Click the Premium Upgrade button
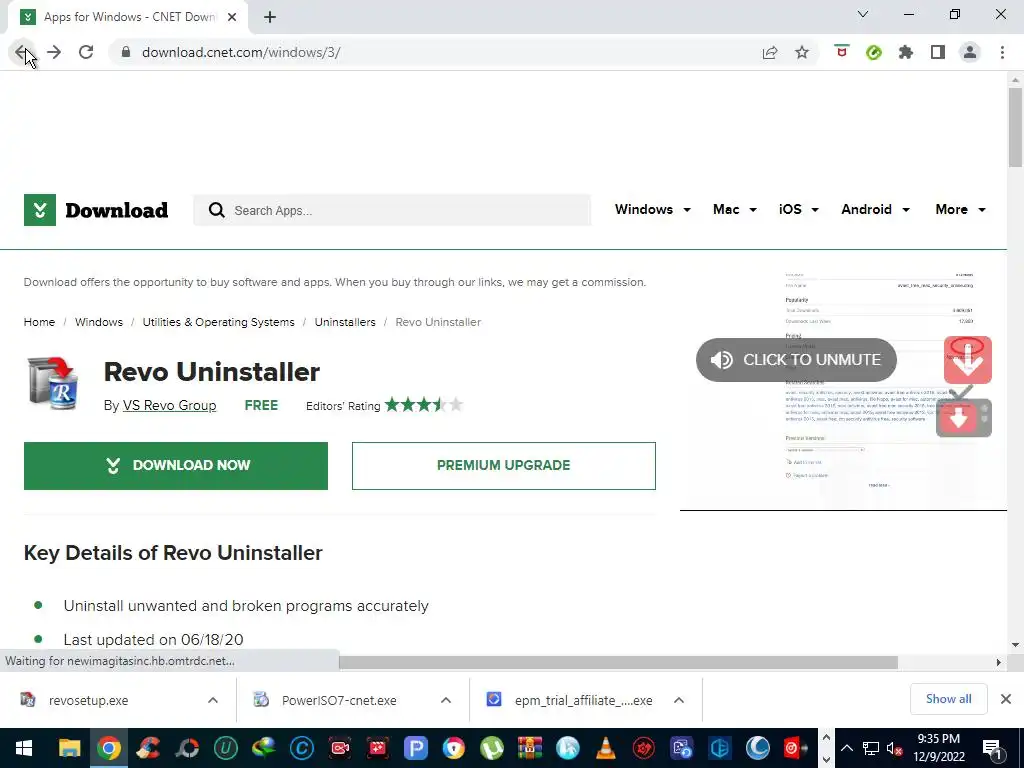The image size is (1024, 768). tap(504, 466)
